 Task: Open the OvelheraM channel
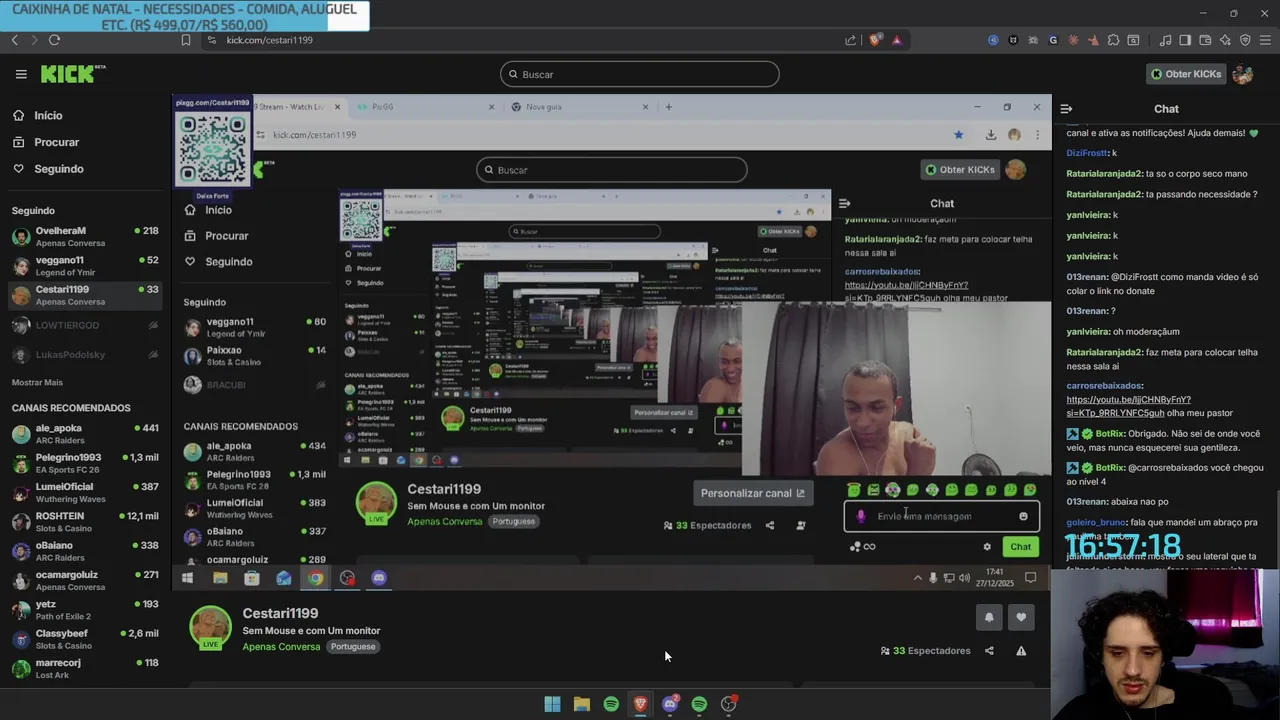(x=85, y=237)
